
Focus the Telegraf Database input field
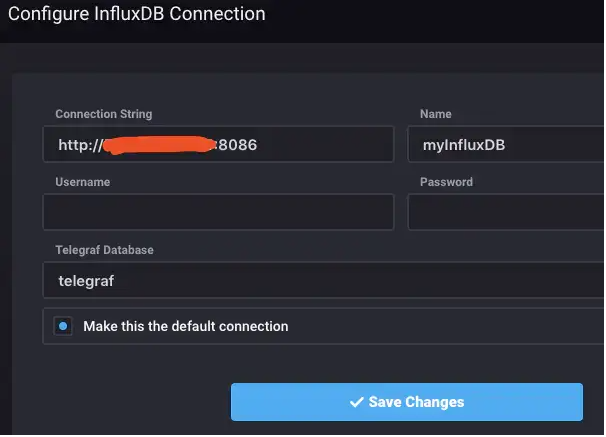click(320, 281)
